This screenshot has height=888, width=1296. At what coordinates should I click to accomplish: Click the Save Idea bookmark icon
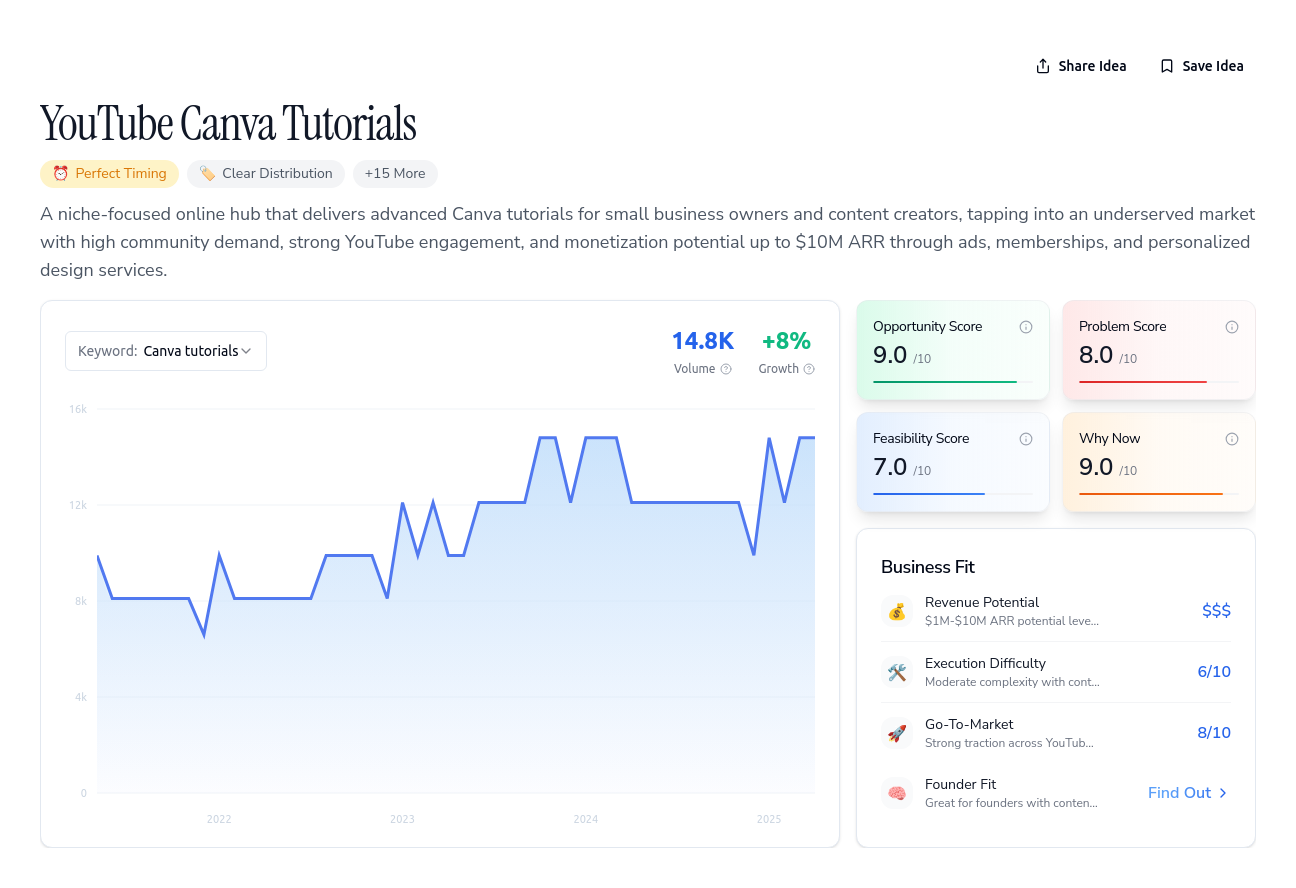tap(1167, 66)
